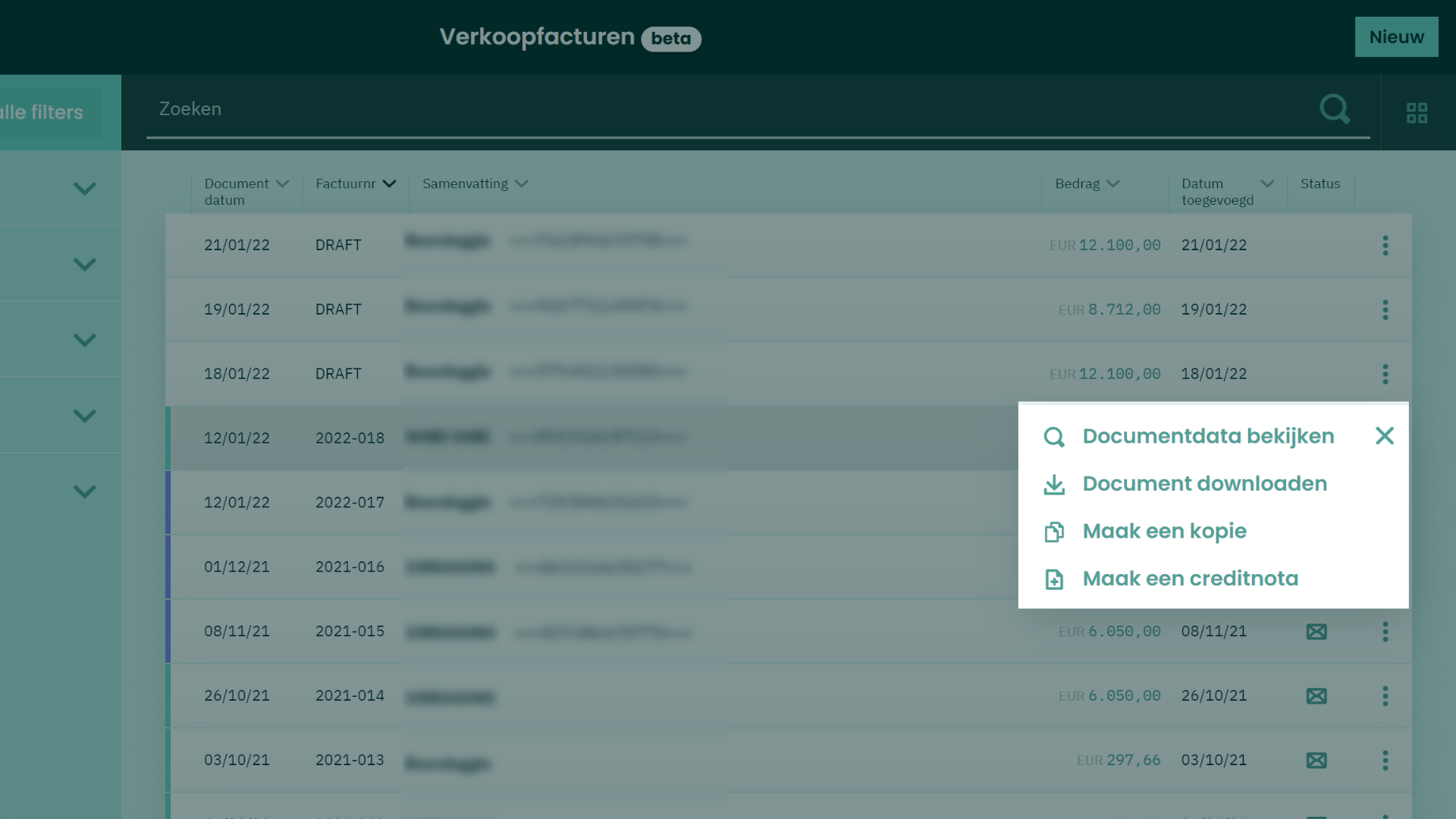
Task: Click the Status column header
Action: [x=1320, y=184]
